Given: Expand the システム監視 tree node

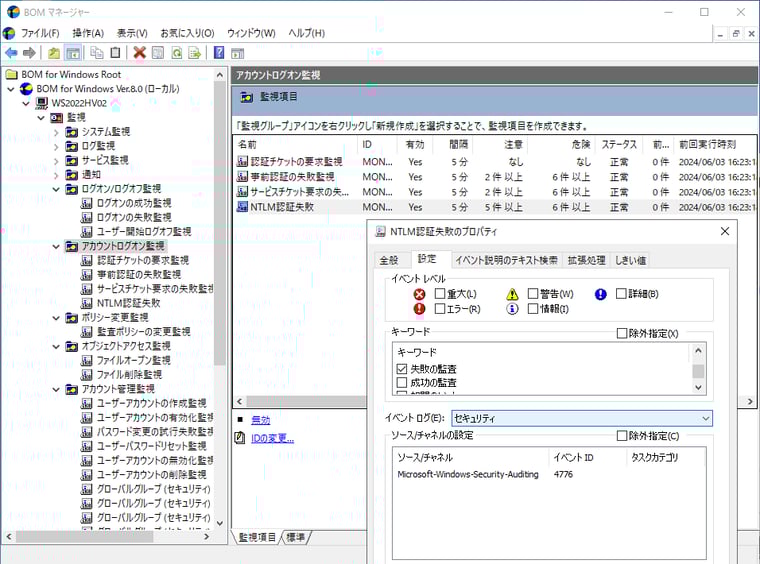Looking at the screenshot, I should coord(56,132).
